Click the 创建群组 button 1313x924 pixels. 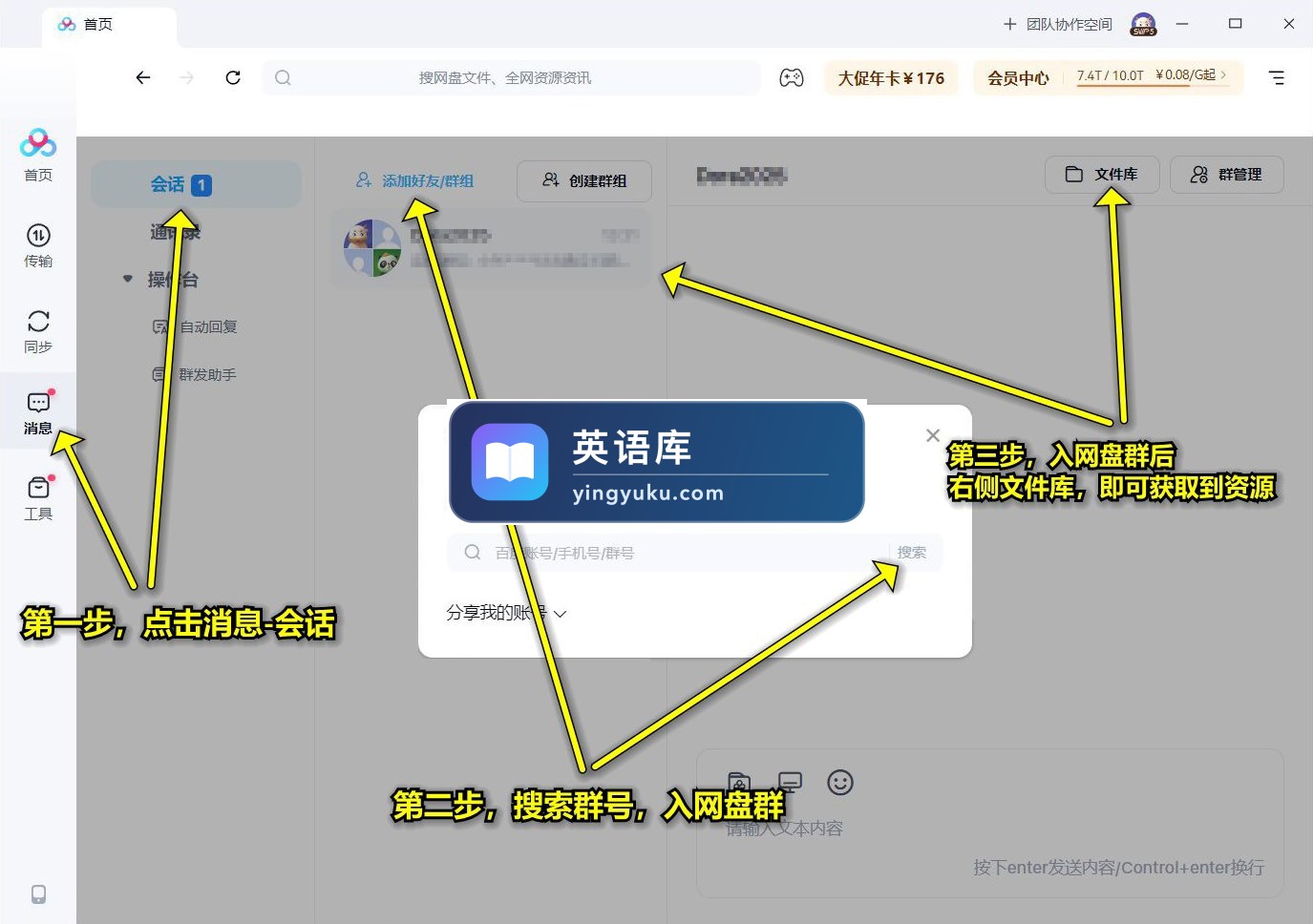pos(584,180)
